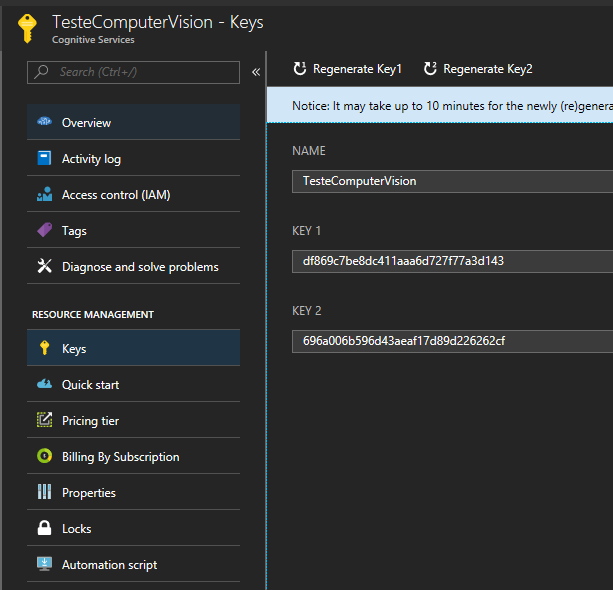Viewport: 613px width, 590px height.
Task: Click the Regenerate Key1 refresh icon
Action: pos(300,68)
